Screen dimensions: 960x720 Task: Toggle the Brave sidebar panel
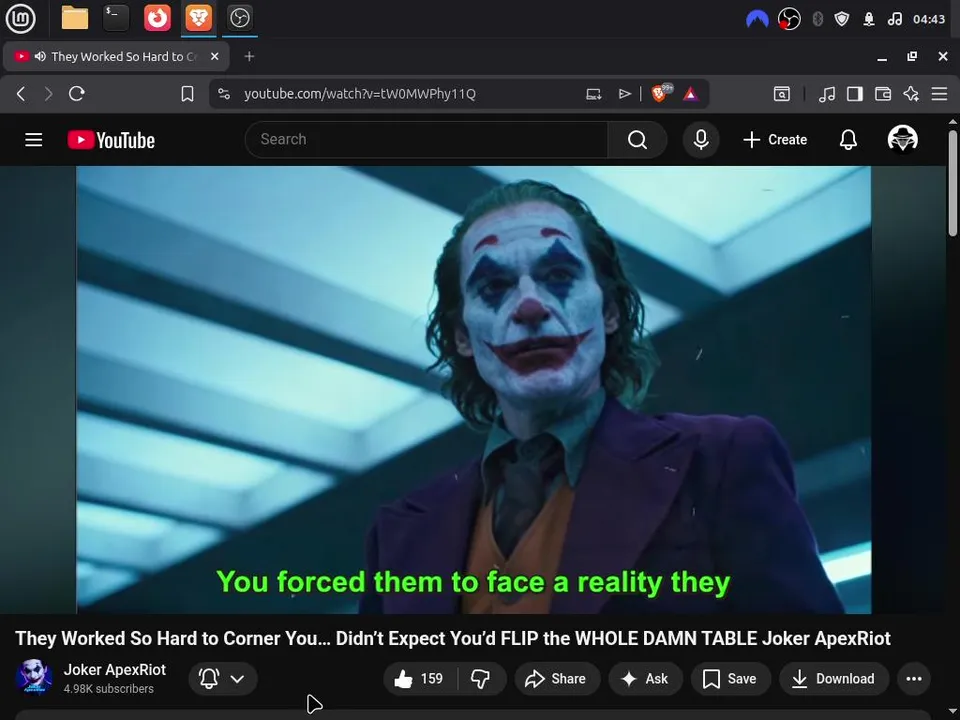pyautogui.click(x=855, y=94)
